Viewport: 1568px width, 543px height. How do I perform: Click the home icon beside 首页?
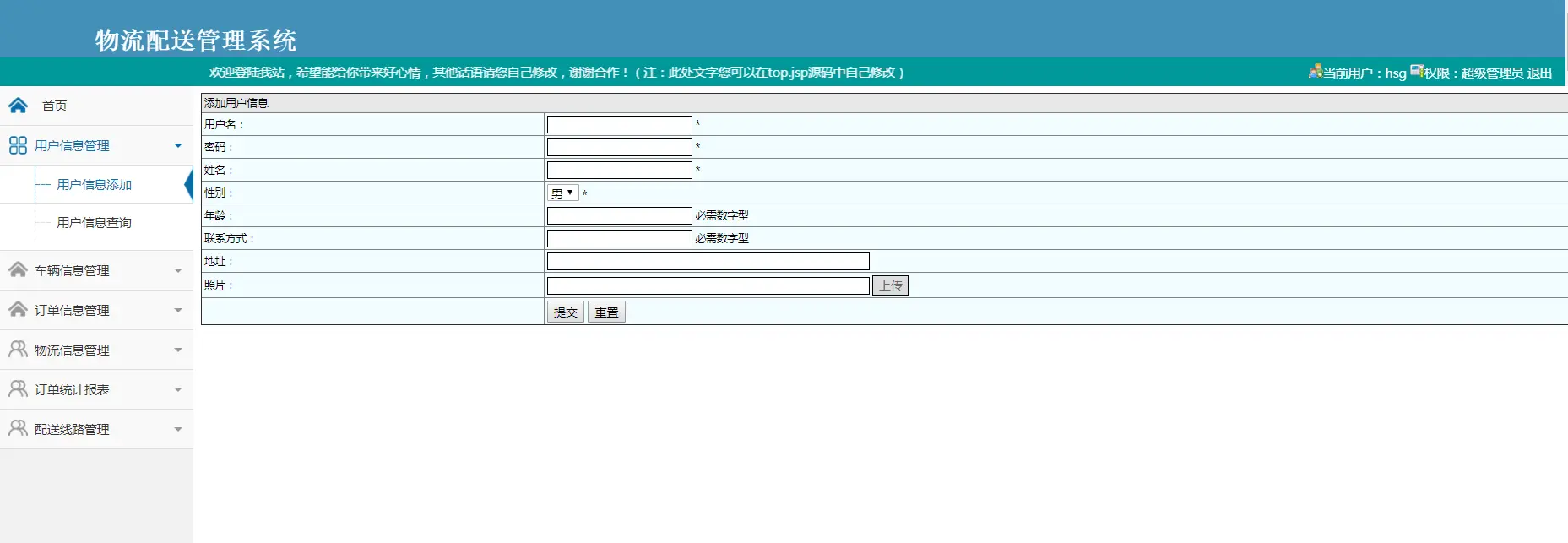coord(18,106)
